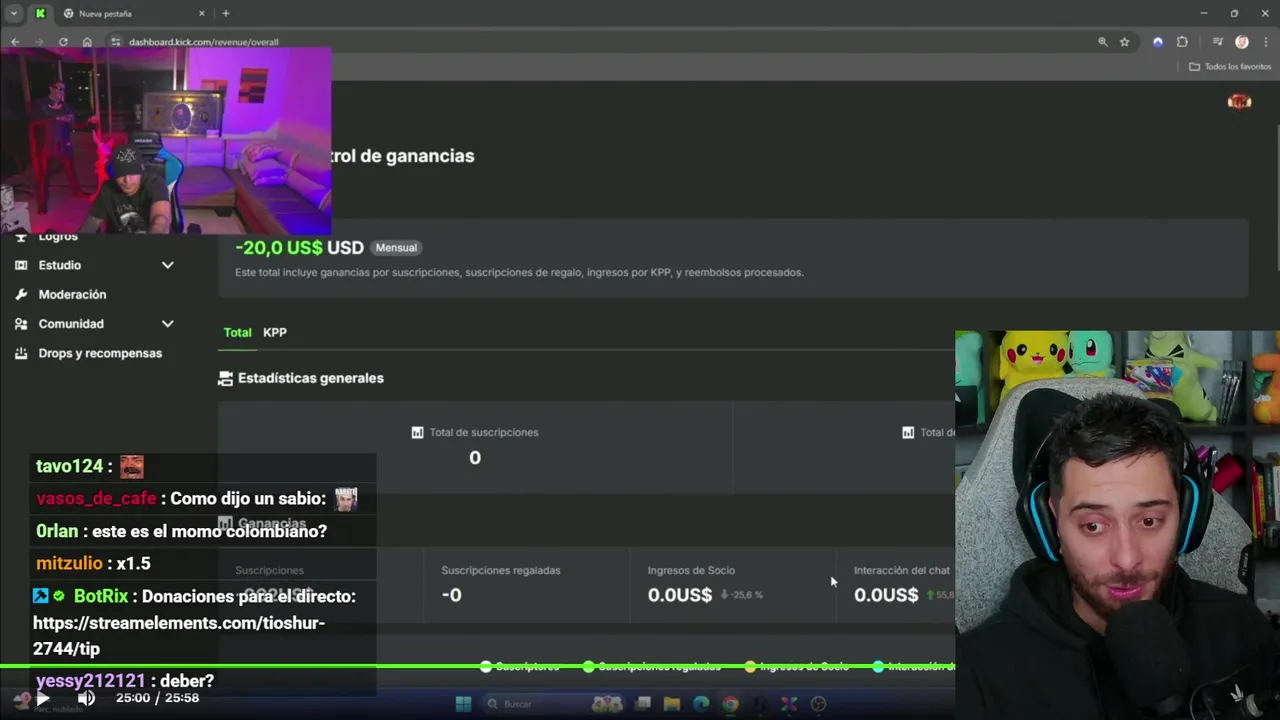The image size is (1280, 720).
Task: Click the -20,0 US$ USD earnings total
Action: click(299, 247)
